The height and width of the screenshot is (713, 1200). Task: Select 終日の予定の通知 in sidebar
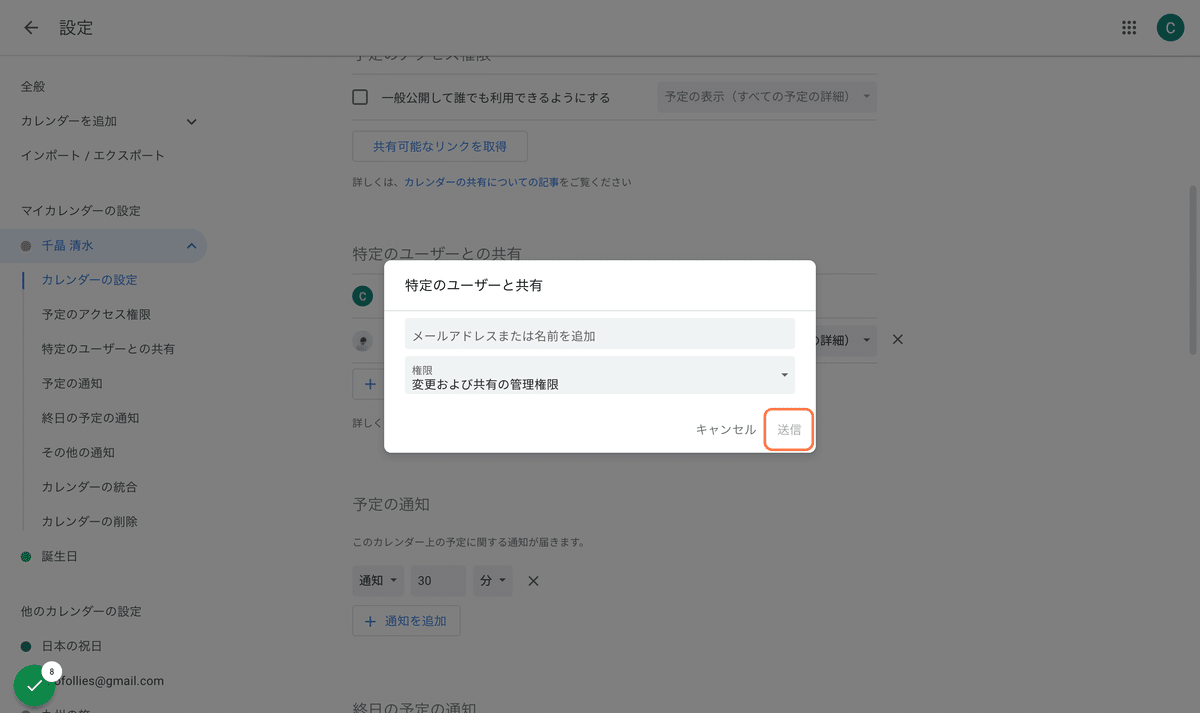coord(90,418)
